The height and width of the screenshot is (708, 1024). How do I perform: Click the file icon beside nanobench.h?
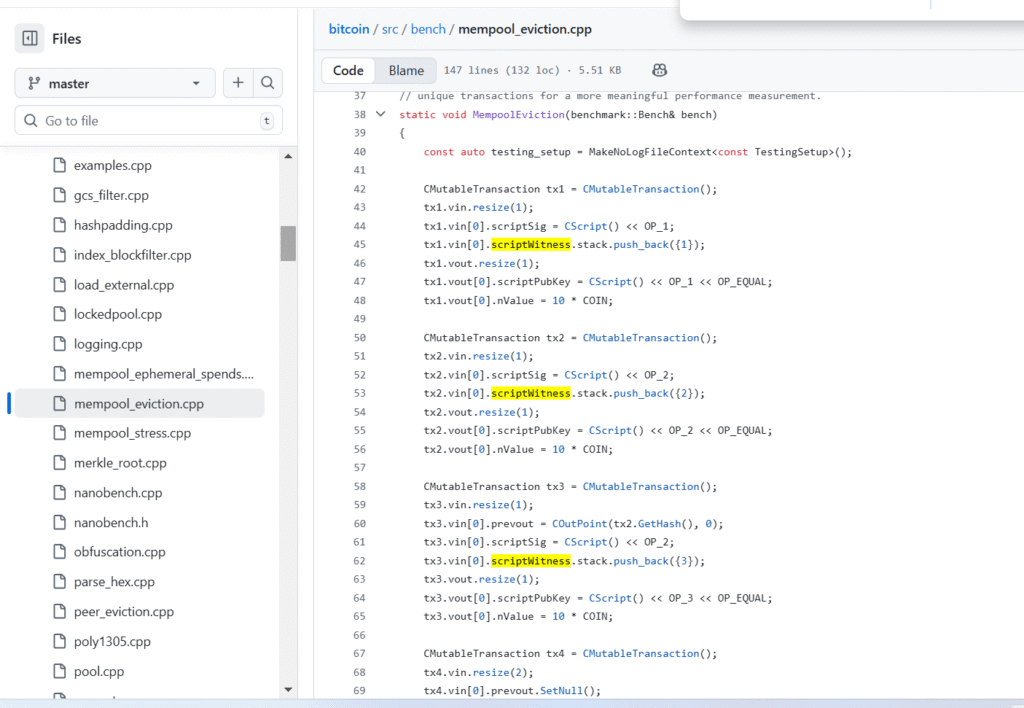point(59,523)
